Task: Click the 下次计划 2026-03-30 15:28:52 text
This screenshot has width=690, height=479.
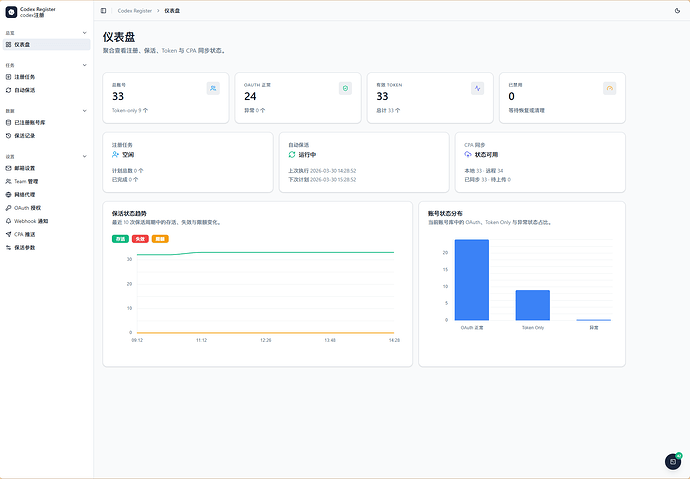Action: [322, 179]
